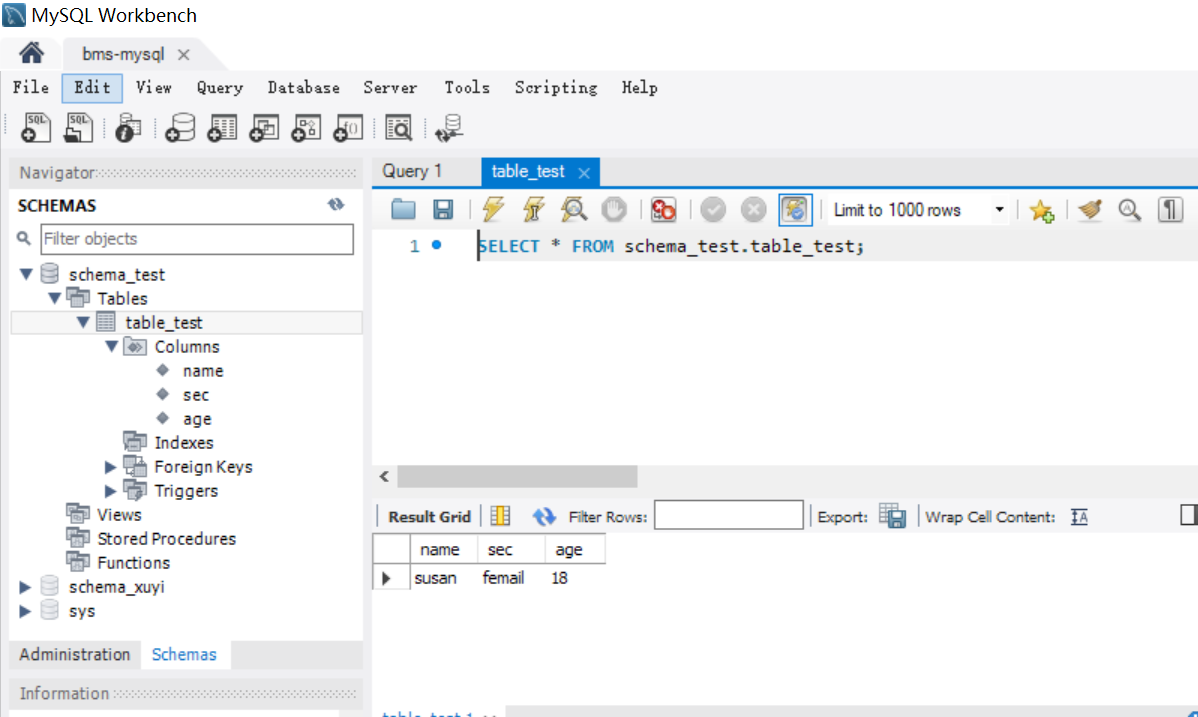Screen dimensions: 1198x717
Task: Click the Filter Rows input field
Action: (728, 516)
